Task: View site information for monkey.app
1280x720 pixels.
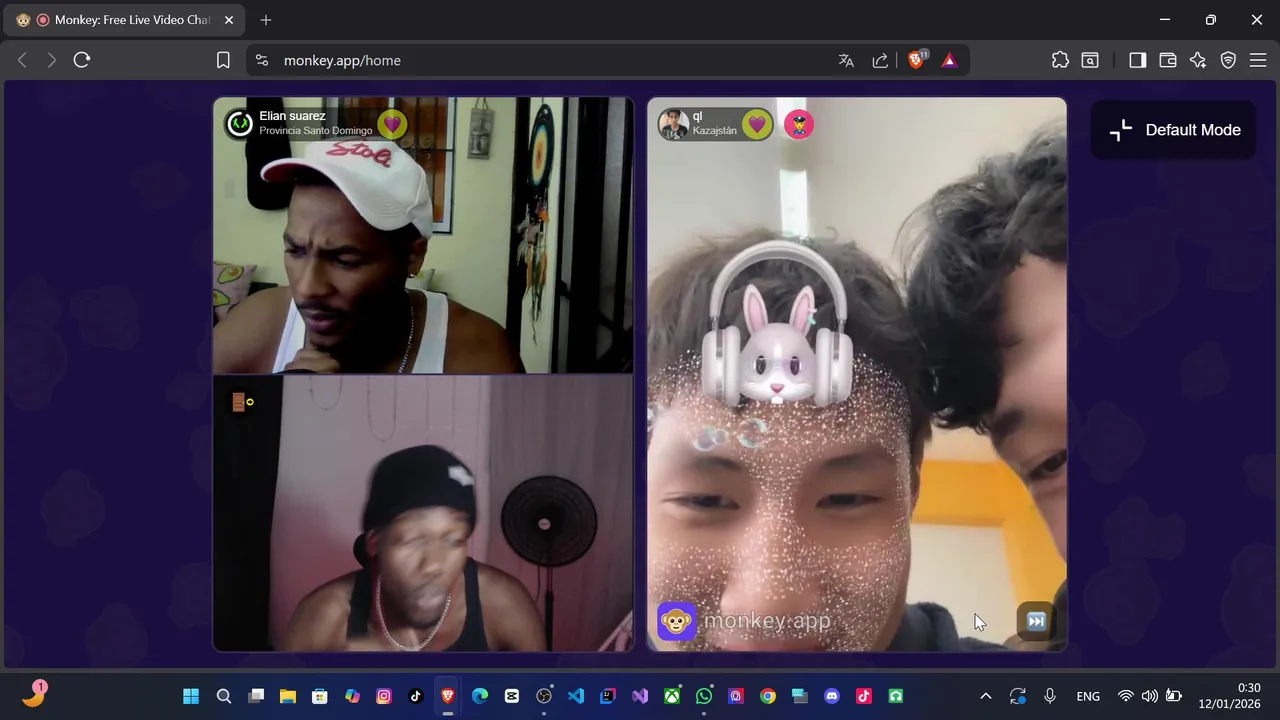Action: click(x=262, y=60)
